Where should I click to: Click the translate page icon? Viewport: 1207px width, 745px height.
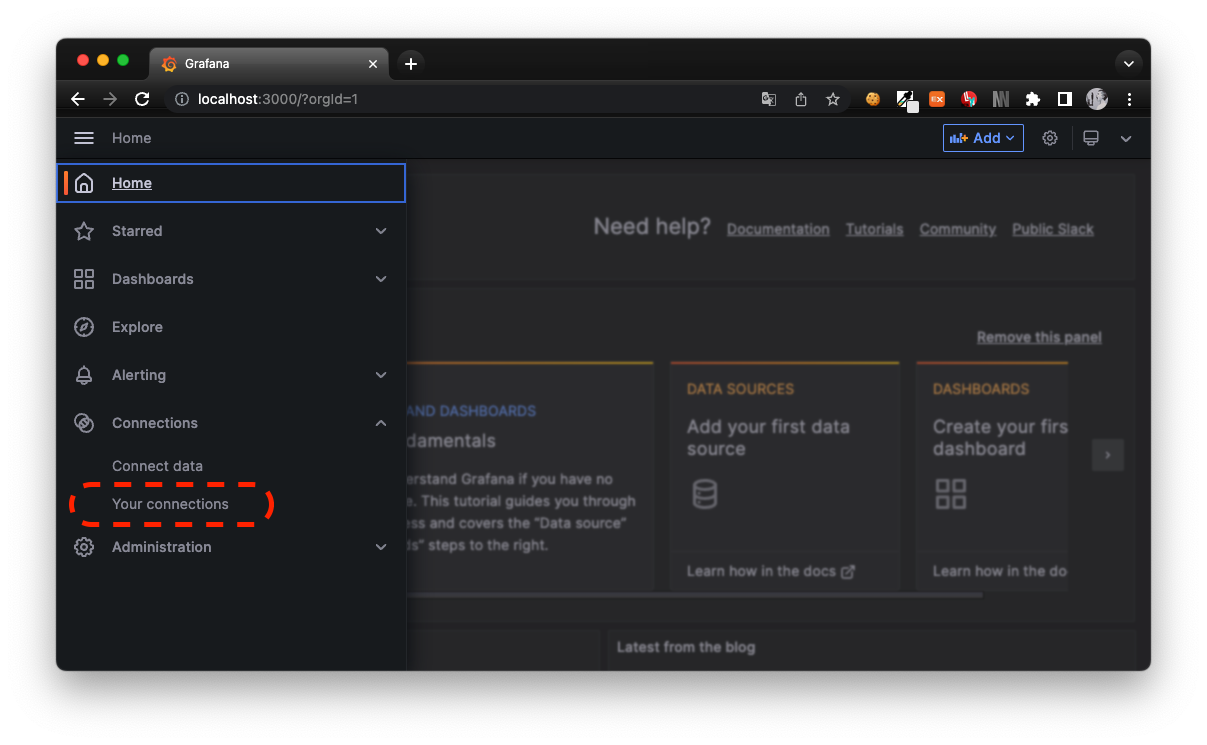[768, 99]
